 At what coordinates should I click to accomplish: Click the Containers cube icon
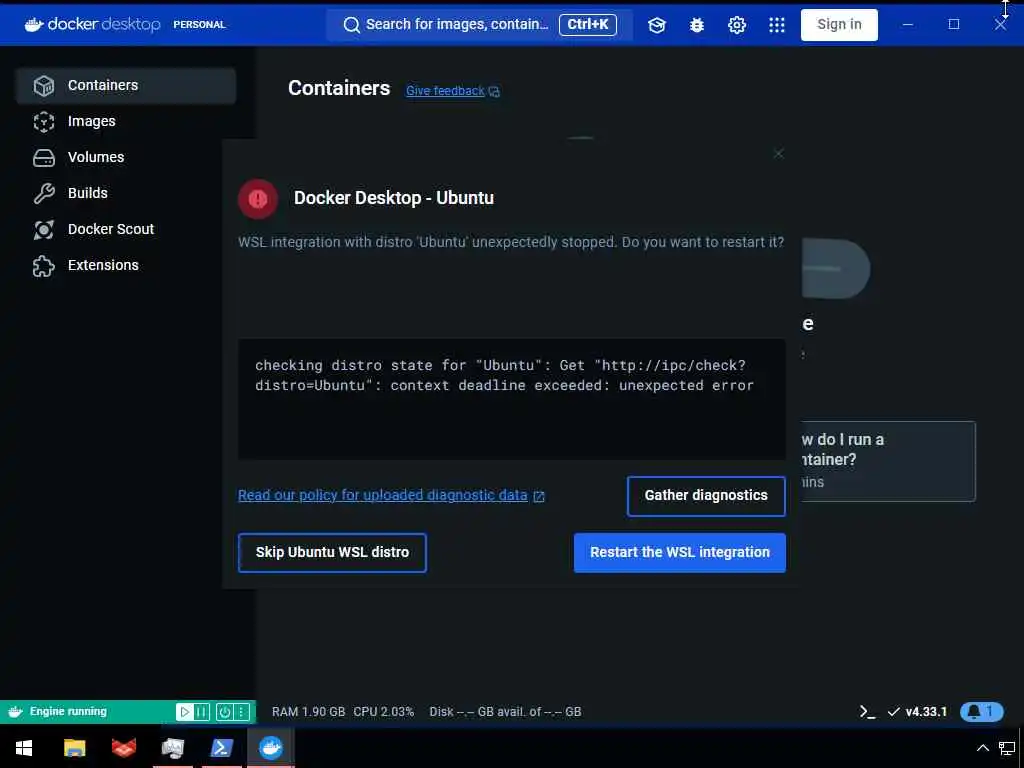pyautogui.click(x=44, y=86)
